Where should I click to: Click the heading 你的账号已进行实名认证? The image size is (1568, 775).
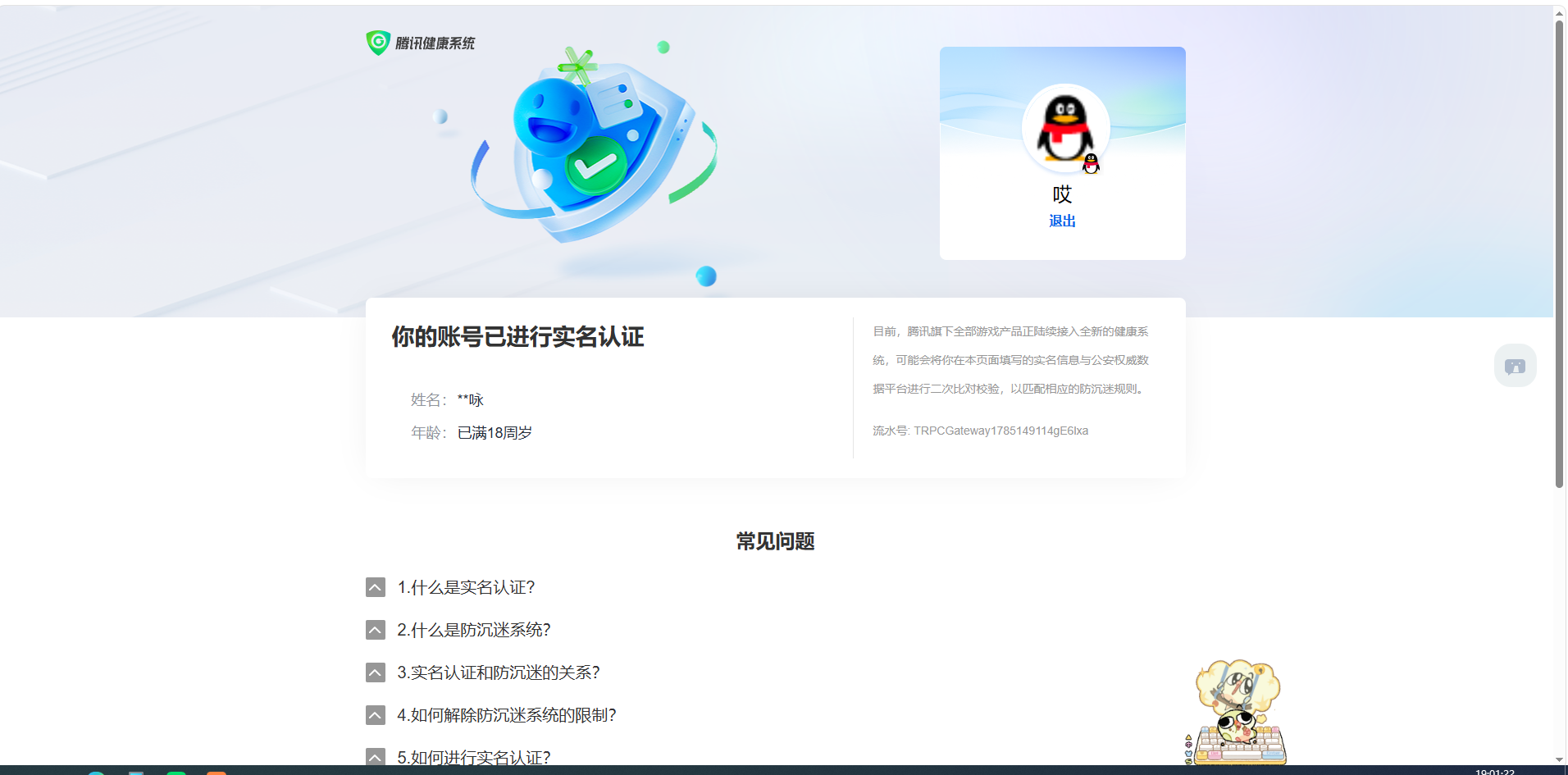tap(517, 337)
